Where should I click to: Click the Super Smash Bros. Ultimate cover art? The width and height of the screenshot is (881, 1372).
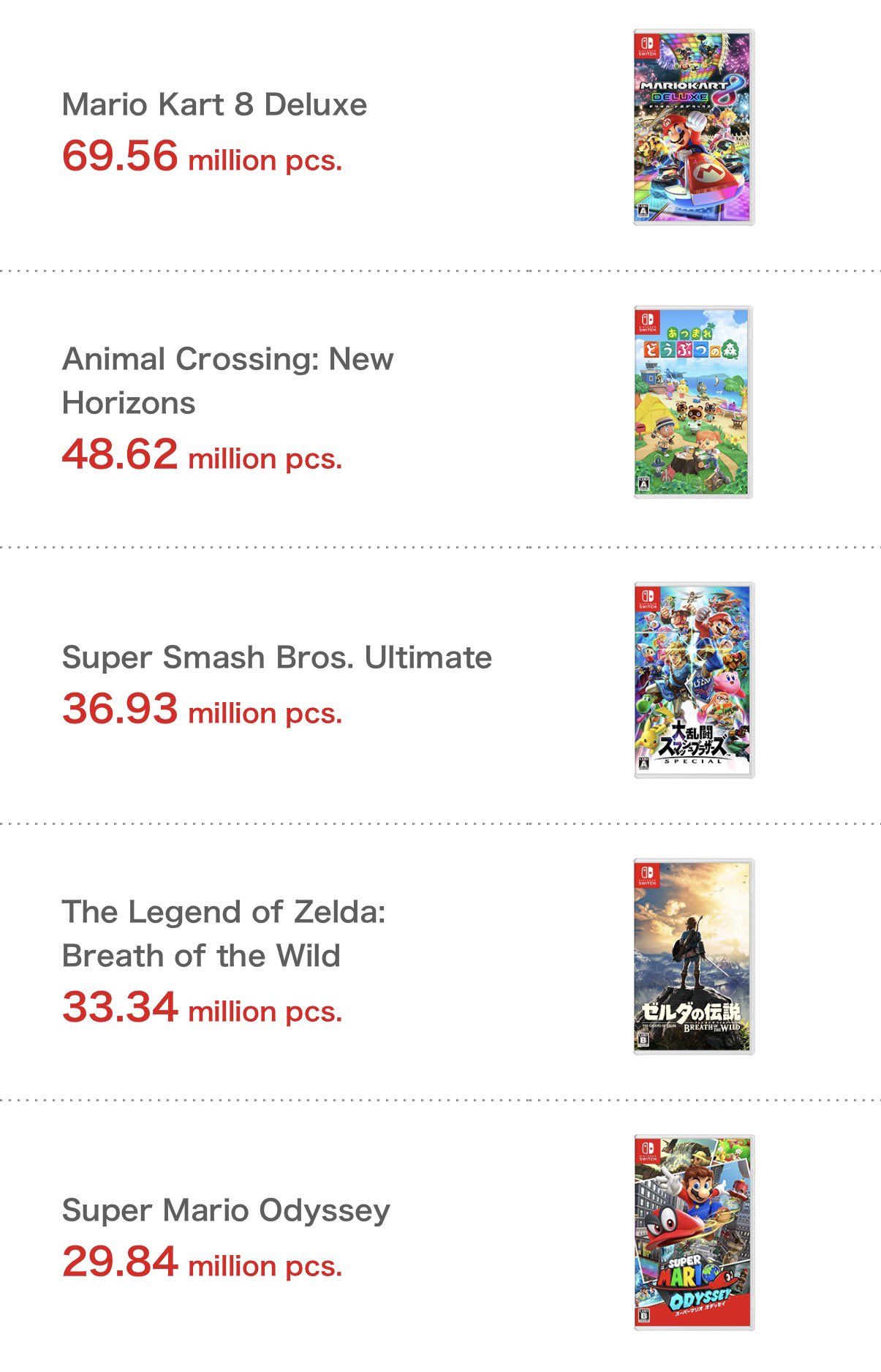click(693, 679)
